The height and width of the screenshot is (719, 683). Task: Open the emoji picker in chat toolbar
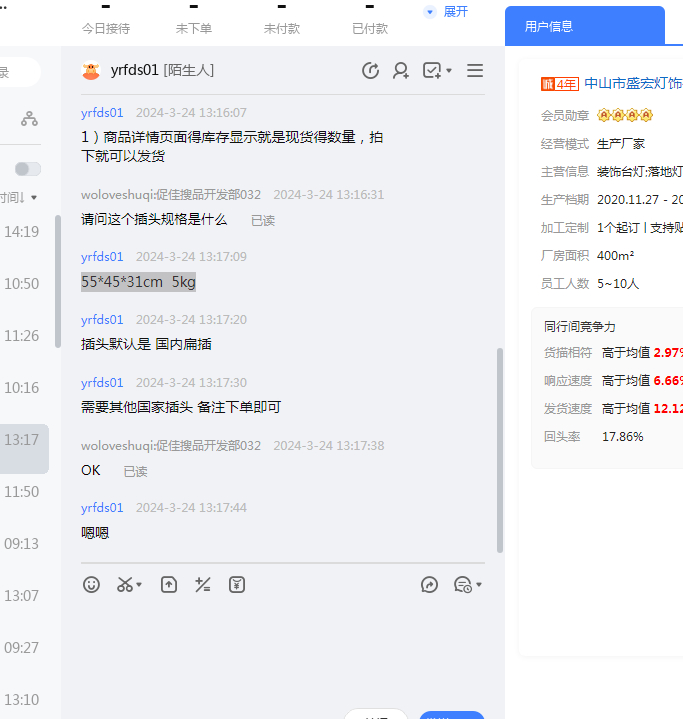[x=92, y=585]
